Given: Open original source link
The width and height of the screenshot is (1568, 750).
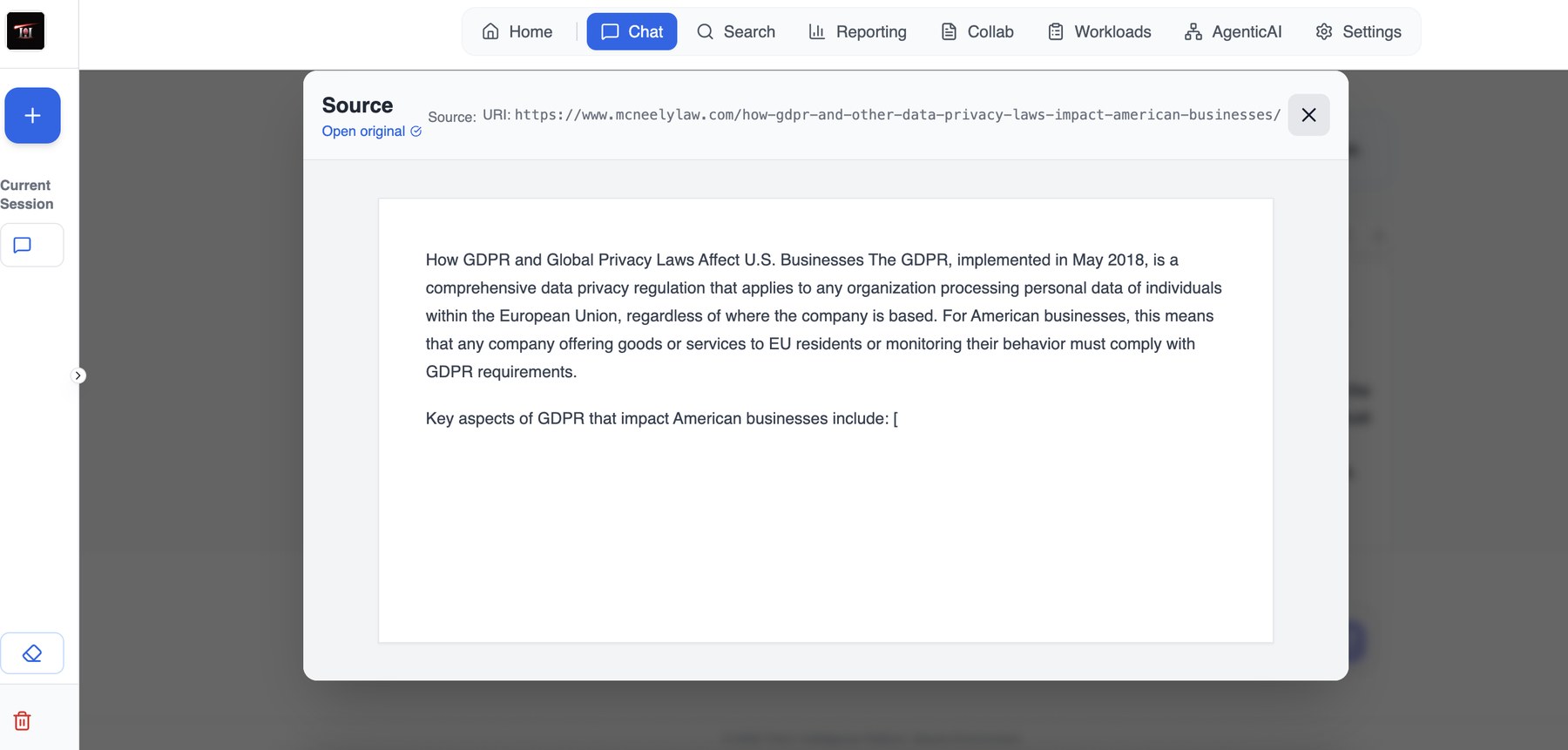Looking at the screenshot, I should point(371,132).
